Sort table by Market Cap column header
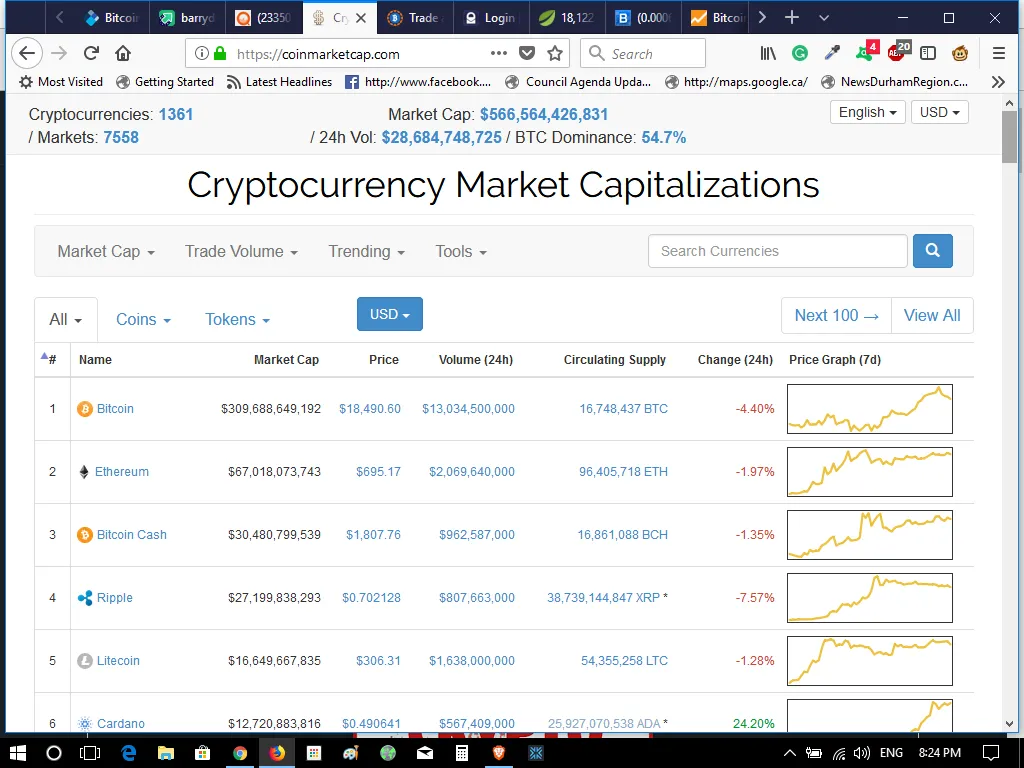1024x768 pixels. (286, 360)
